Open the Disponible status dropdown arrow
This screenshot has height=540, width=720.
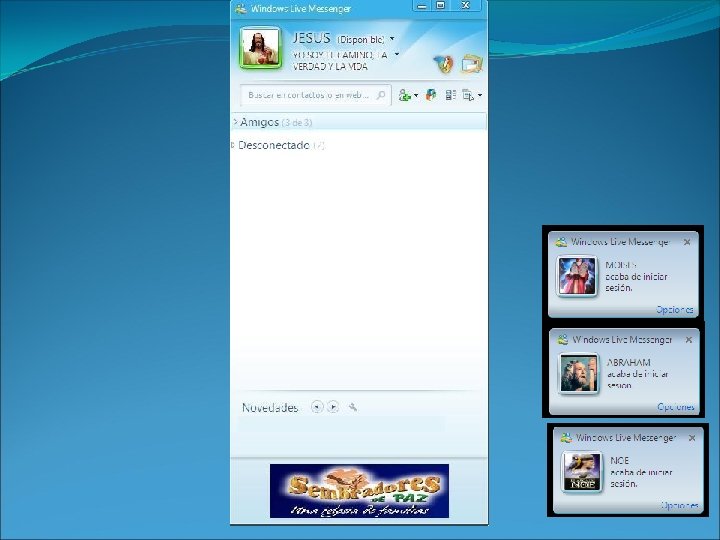[x=392, y=39]
